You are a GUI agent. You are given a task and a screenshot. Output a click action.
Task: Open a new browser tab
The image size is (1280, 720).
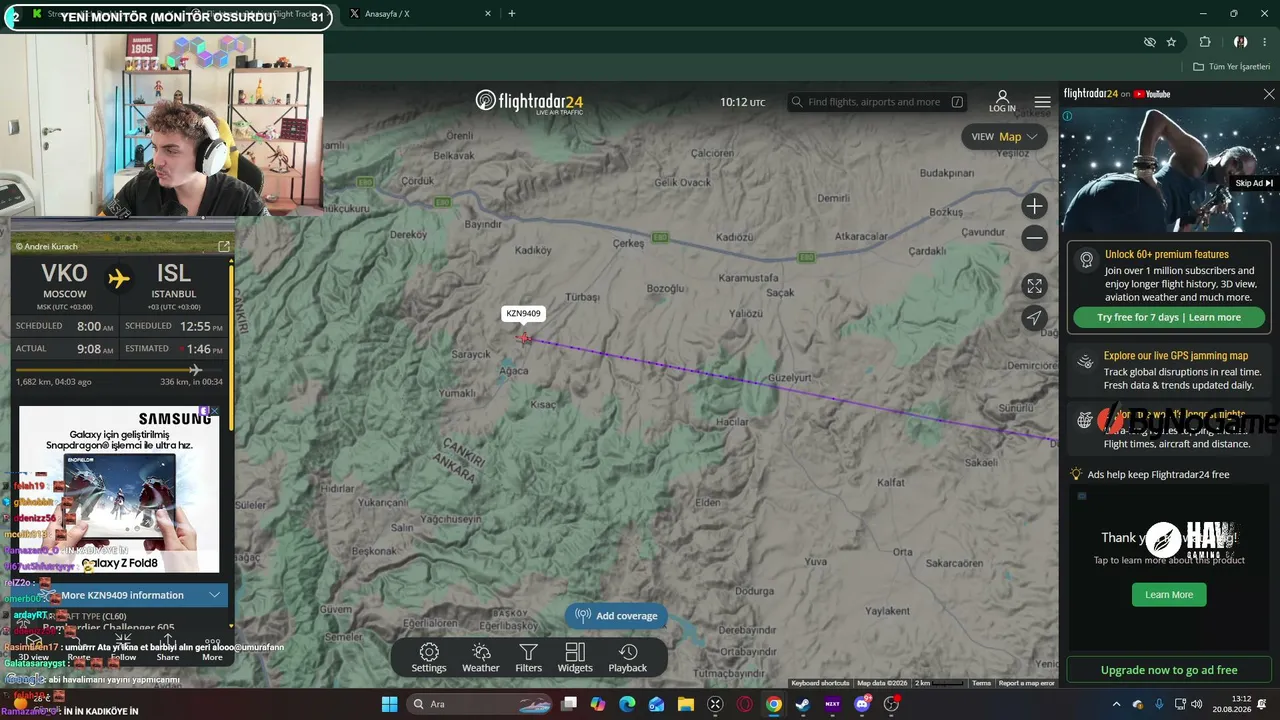click(x=512, y=14)
